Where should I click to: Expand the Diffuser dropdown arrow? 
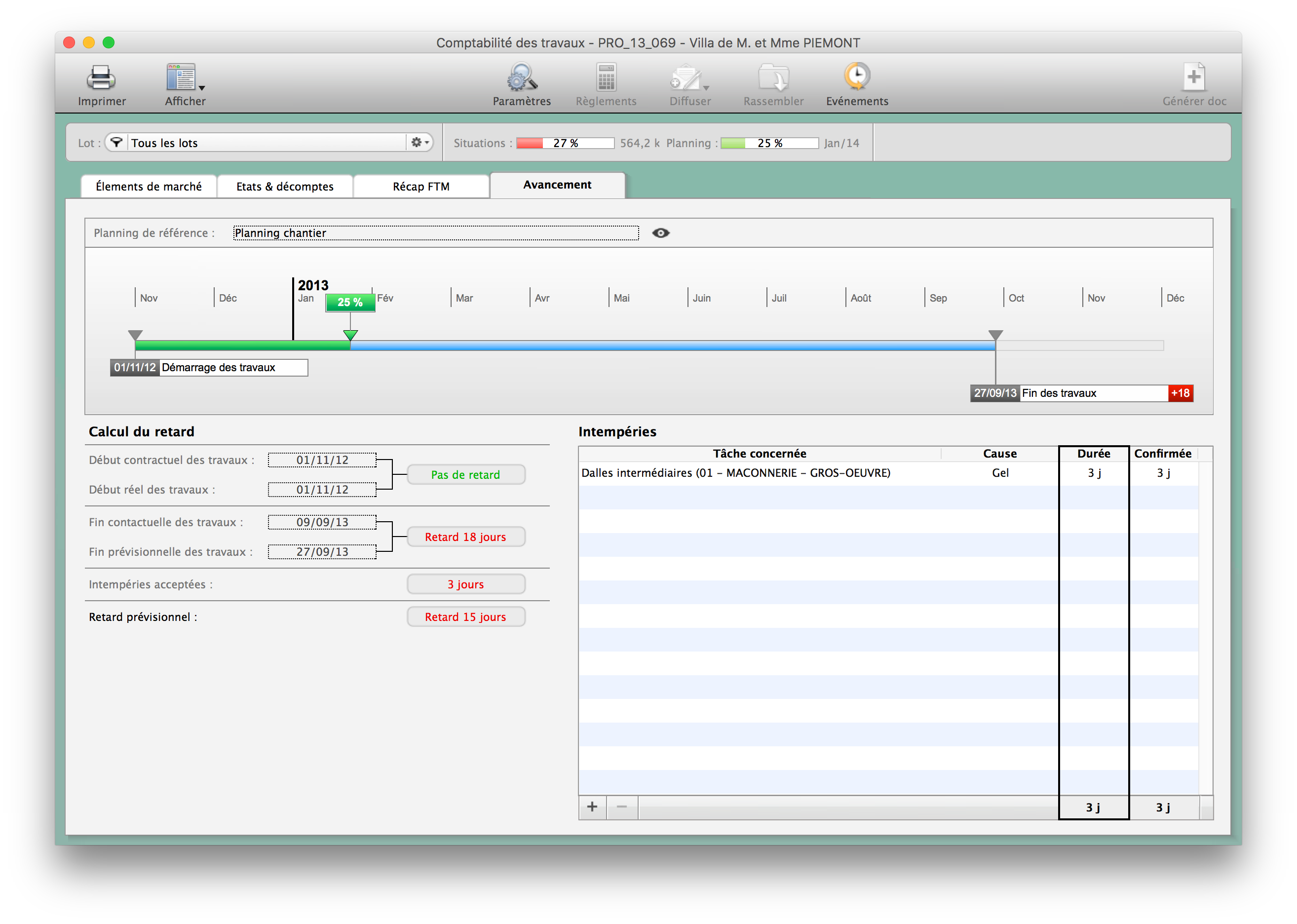(706, 88)
